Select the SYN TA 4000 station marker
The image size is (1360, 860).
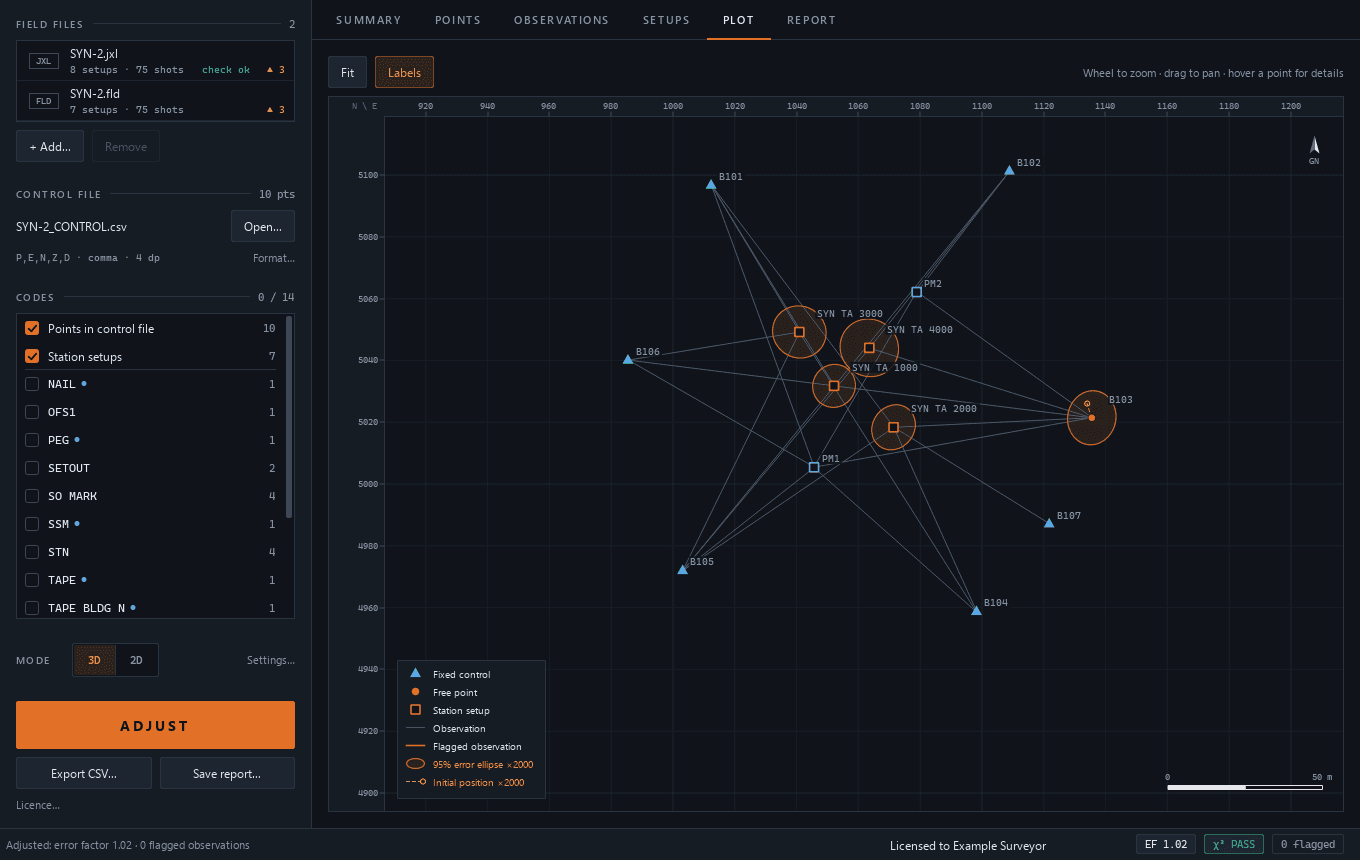pyautogui.click(x=869, y=348)
